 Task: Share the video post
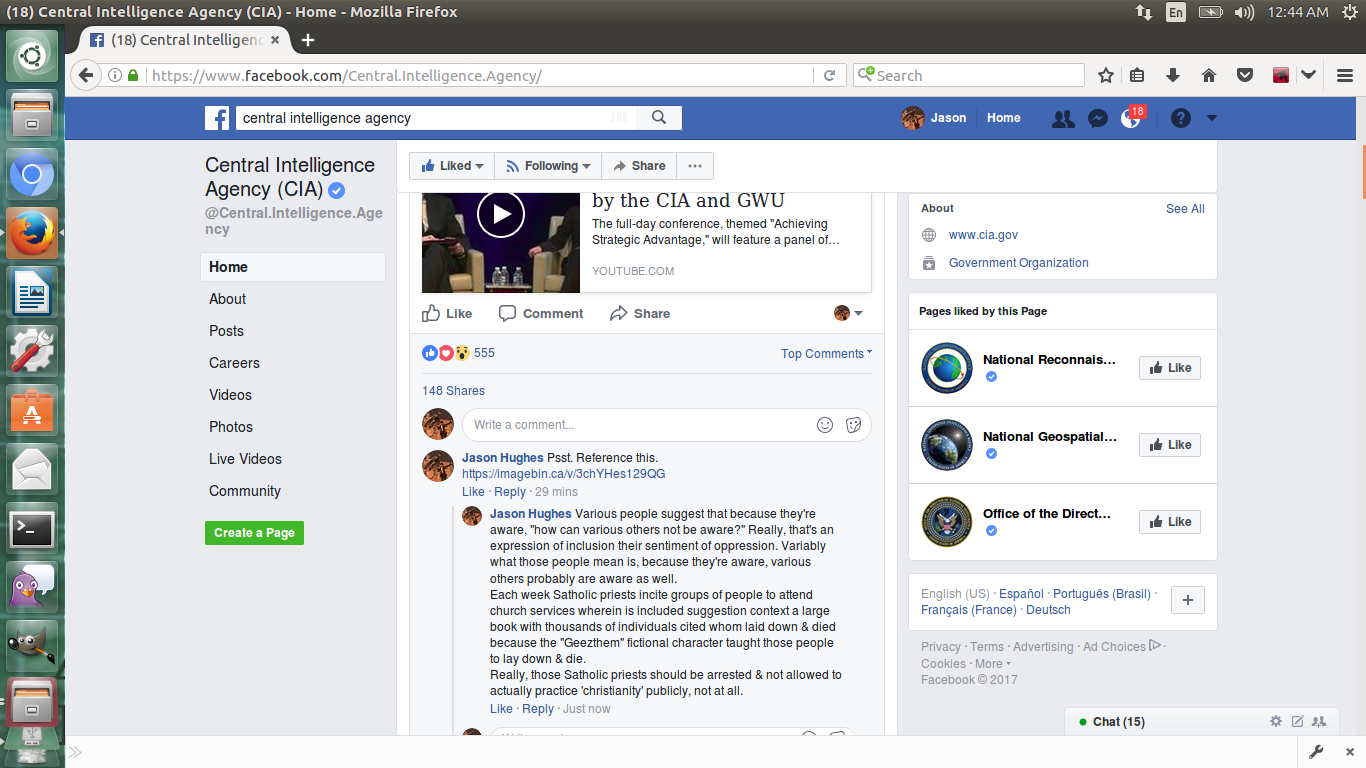coord(640,313)
